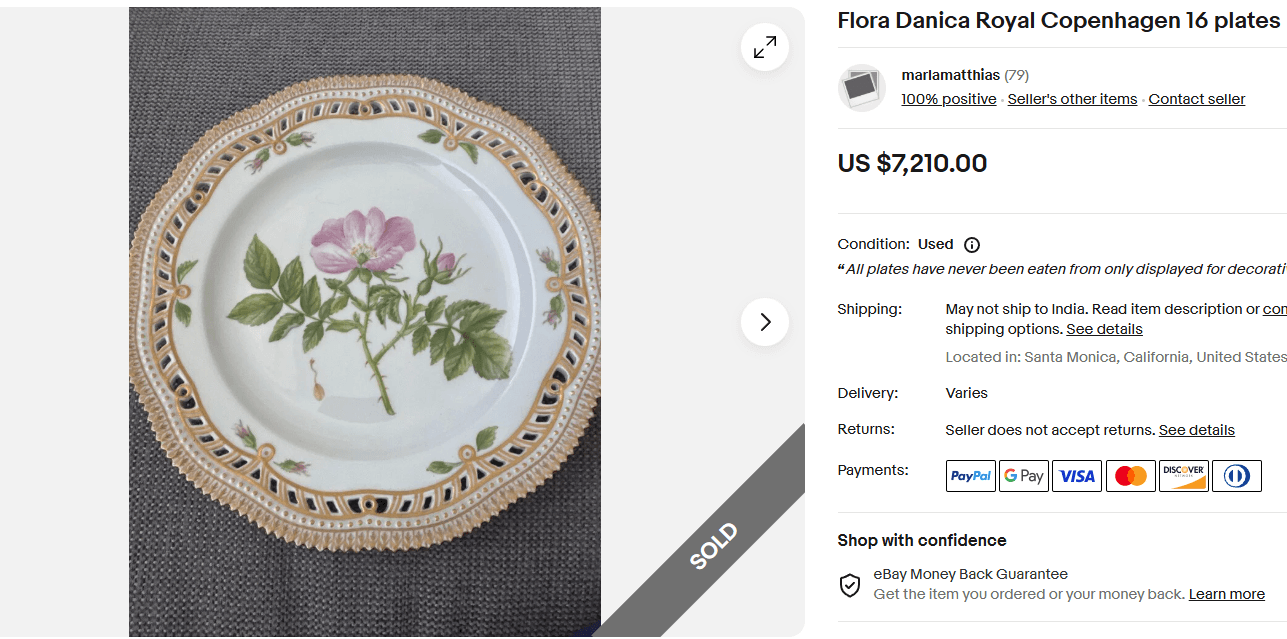This screenshot has height=639, width=1287.
Task: Select the Google Pay payment icon
Action: point(1023,476)
